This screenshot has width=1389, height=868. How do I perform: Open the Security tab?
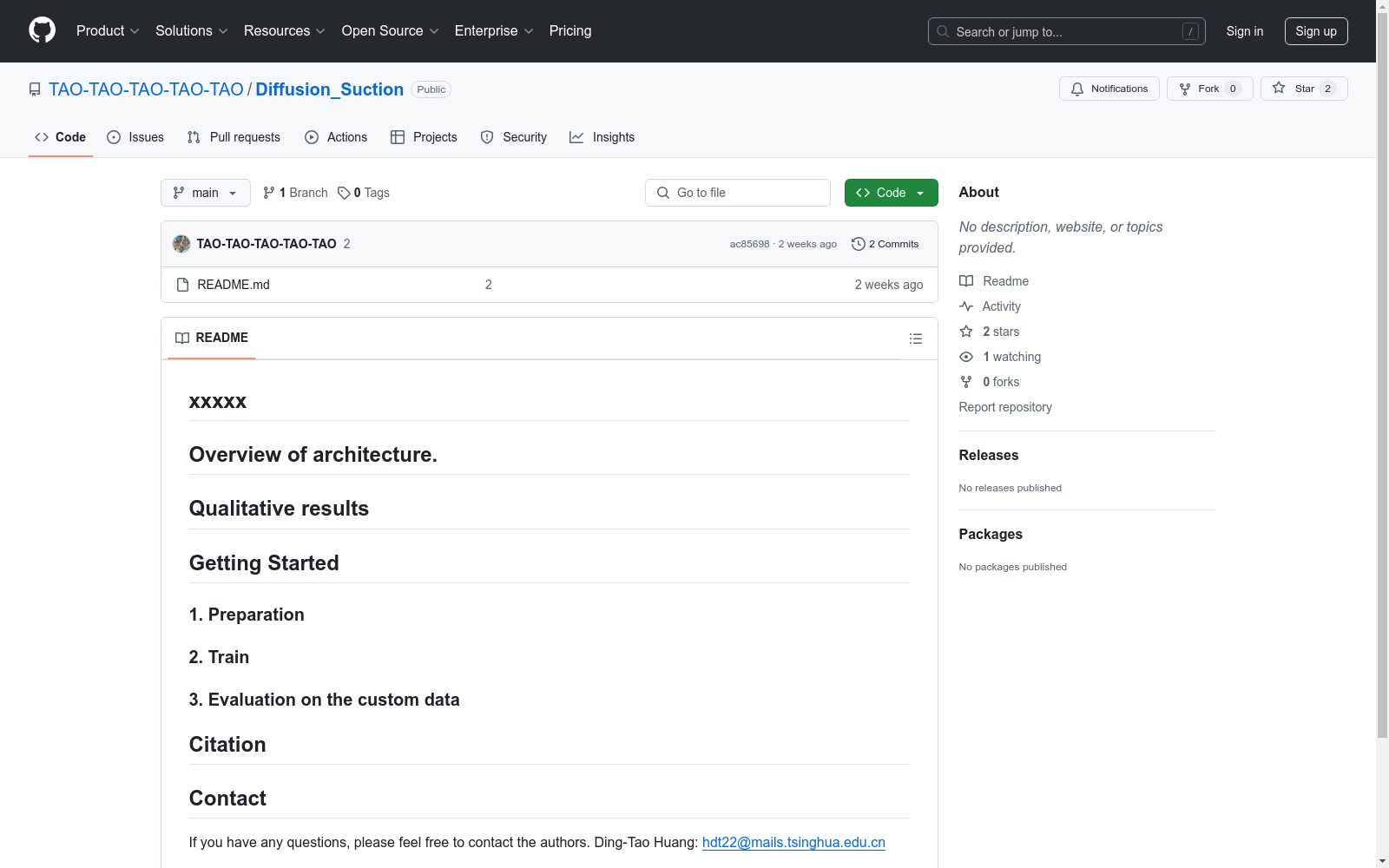pyautogui.click(x=514, y=137)
